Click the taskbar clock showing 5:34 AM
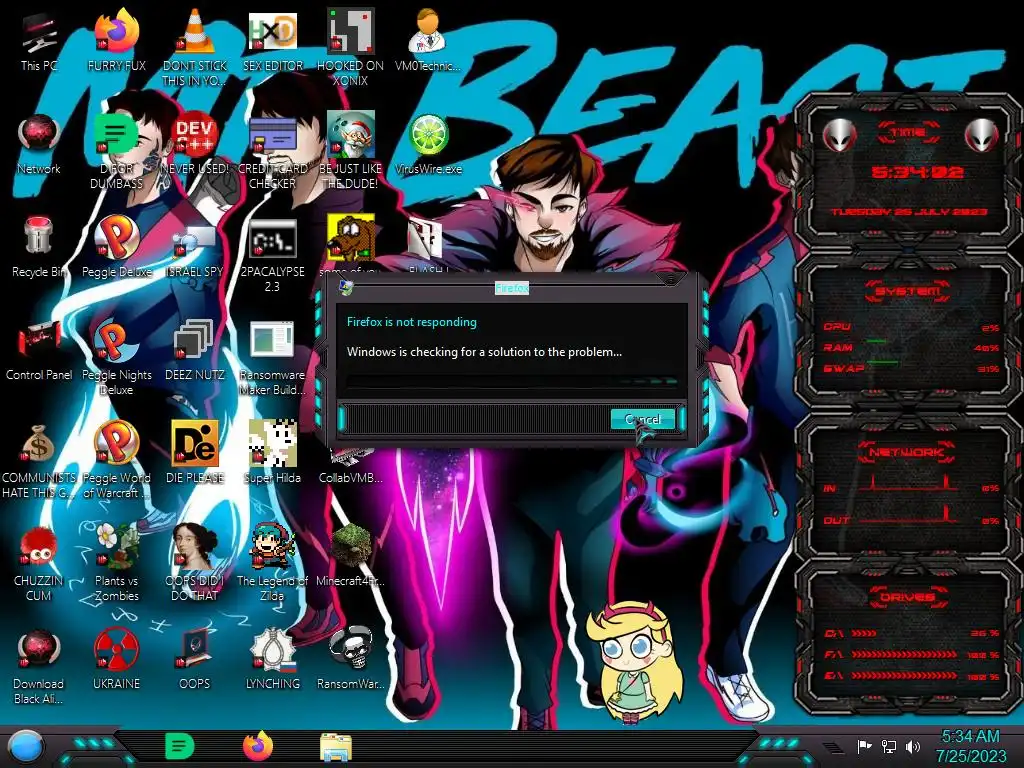 click(971, 746)
